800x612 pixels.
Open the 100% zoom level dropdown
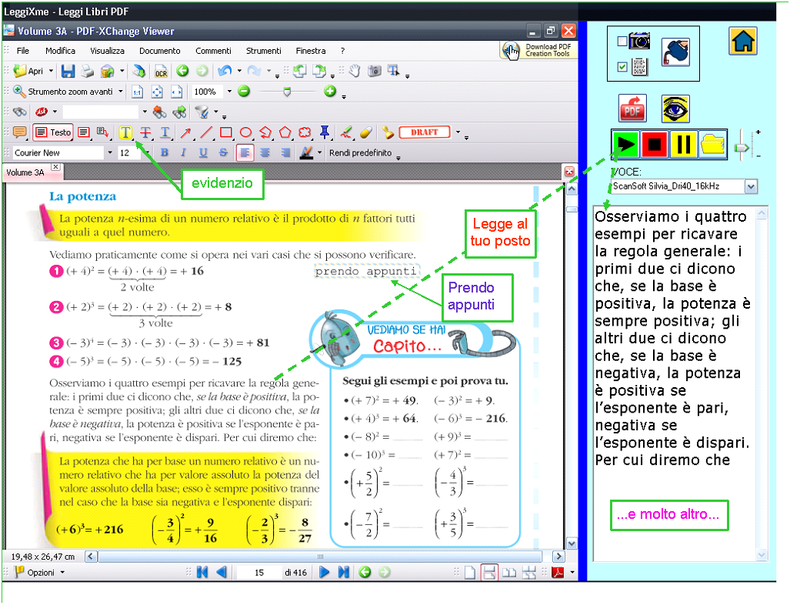(x=229, y=92)
